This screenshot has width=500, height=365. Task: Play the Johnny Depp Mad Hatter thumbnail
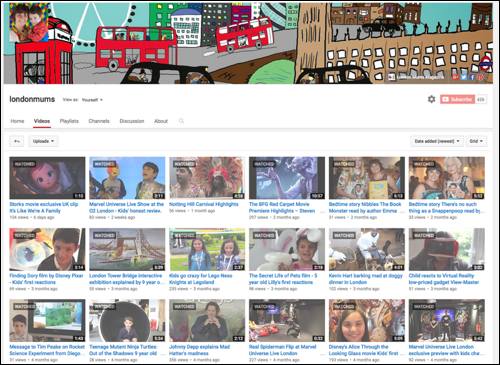pyautogui.click(x=207, y=320)
